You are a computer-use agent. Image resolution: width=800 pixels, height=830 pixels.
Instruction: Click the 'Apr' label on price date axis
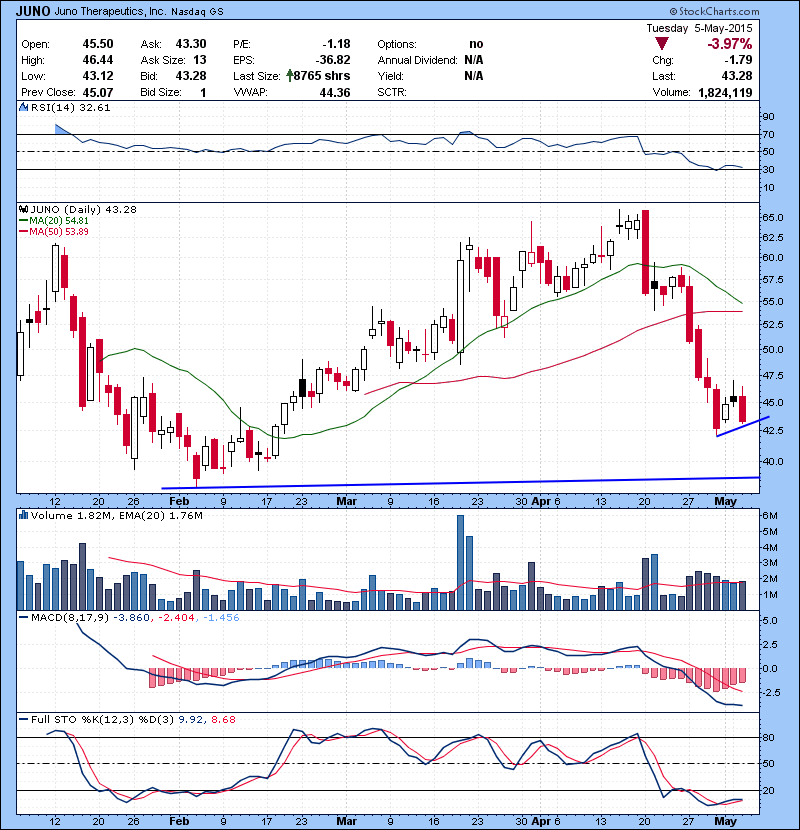[541, 501]
